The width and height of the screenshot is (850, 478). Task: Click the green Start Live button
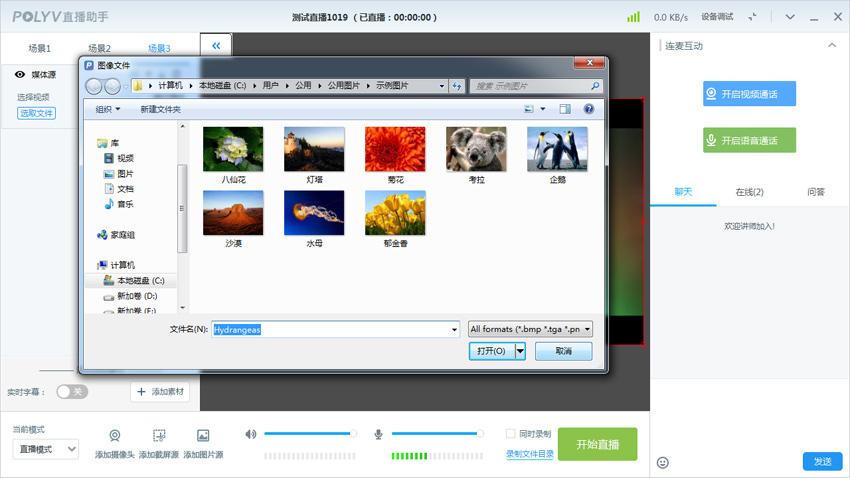597,445
